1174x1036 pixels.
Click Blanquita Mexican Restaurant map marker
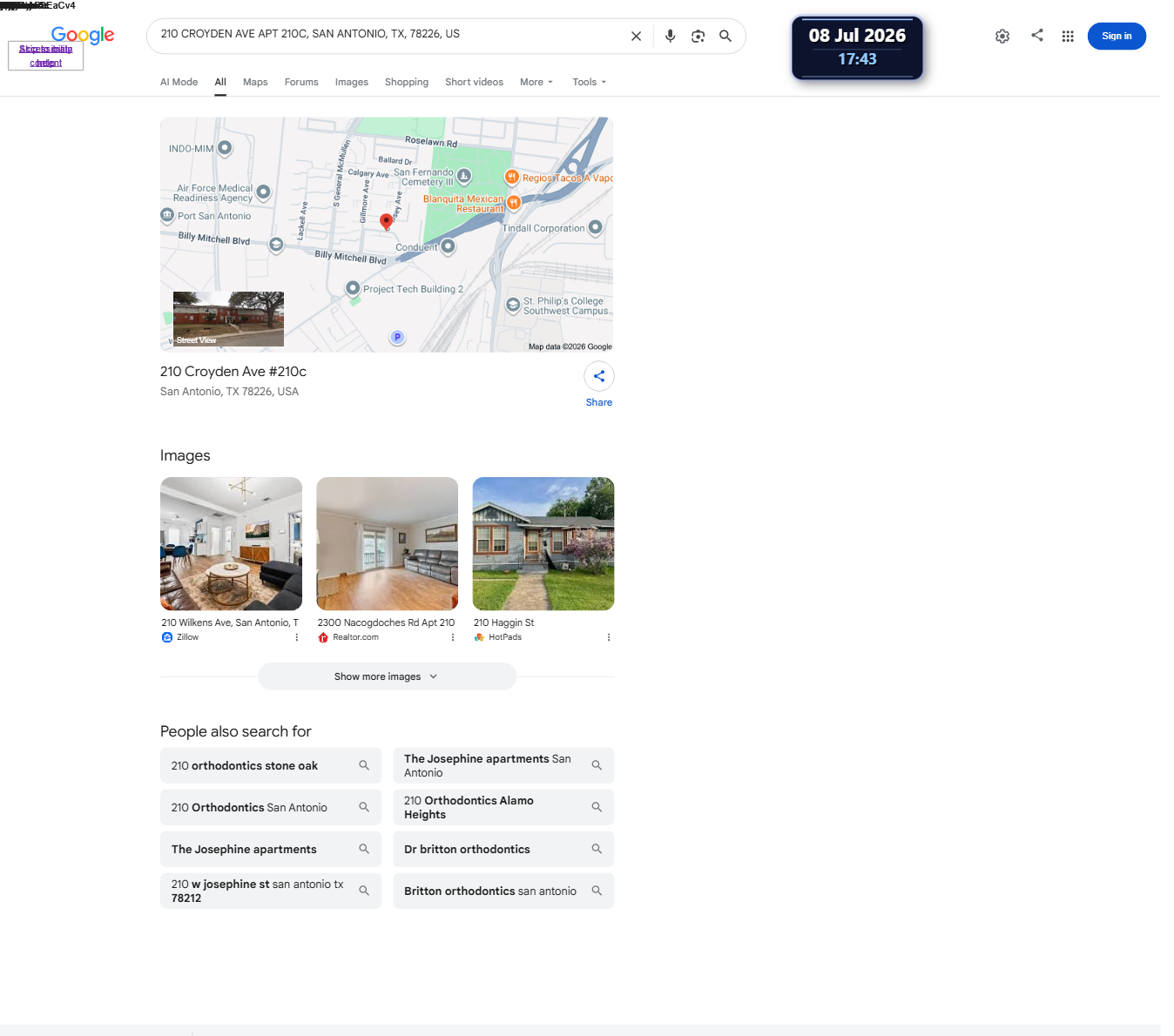pyautogui.click(x=514, y=203)
